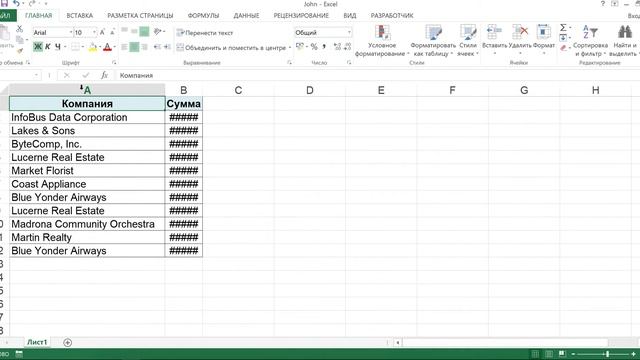The height and width of the screenshot is (360, 640).
Task: Switch to ВИД tab
Action: [x=349, y=16]
